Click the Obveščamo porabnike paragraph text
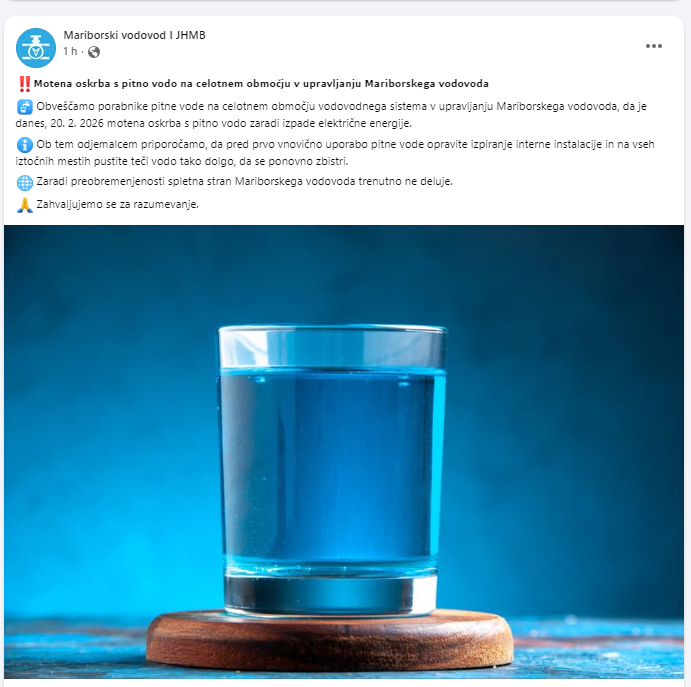691x687 pixels. [x=331, y=115]
